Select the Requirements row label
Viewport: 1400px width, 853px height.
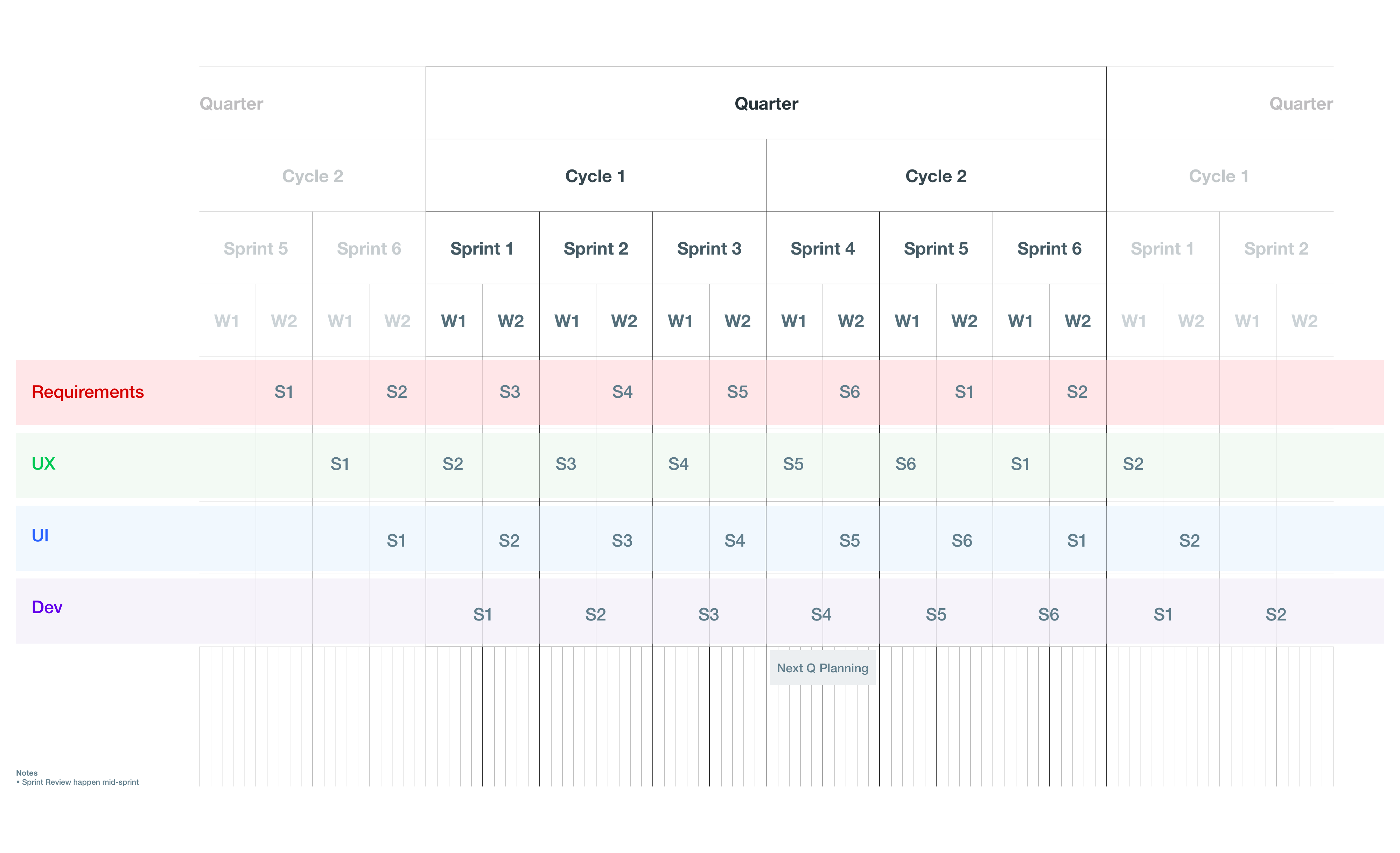click(87, 392)
